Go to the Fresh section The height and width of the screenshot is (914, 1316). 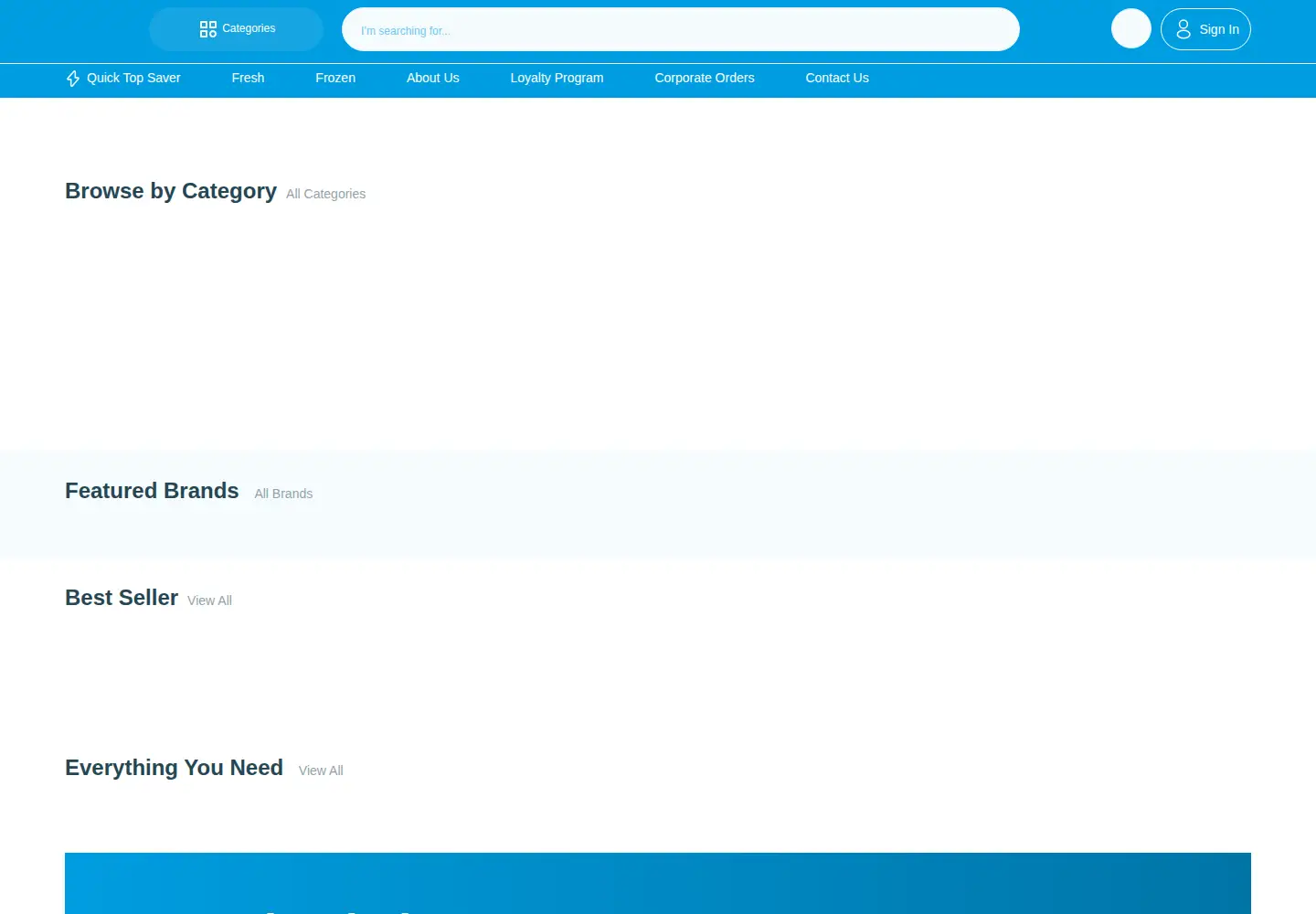(x=248, y=79)
